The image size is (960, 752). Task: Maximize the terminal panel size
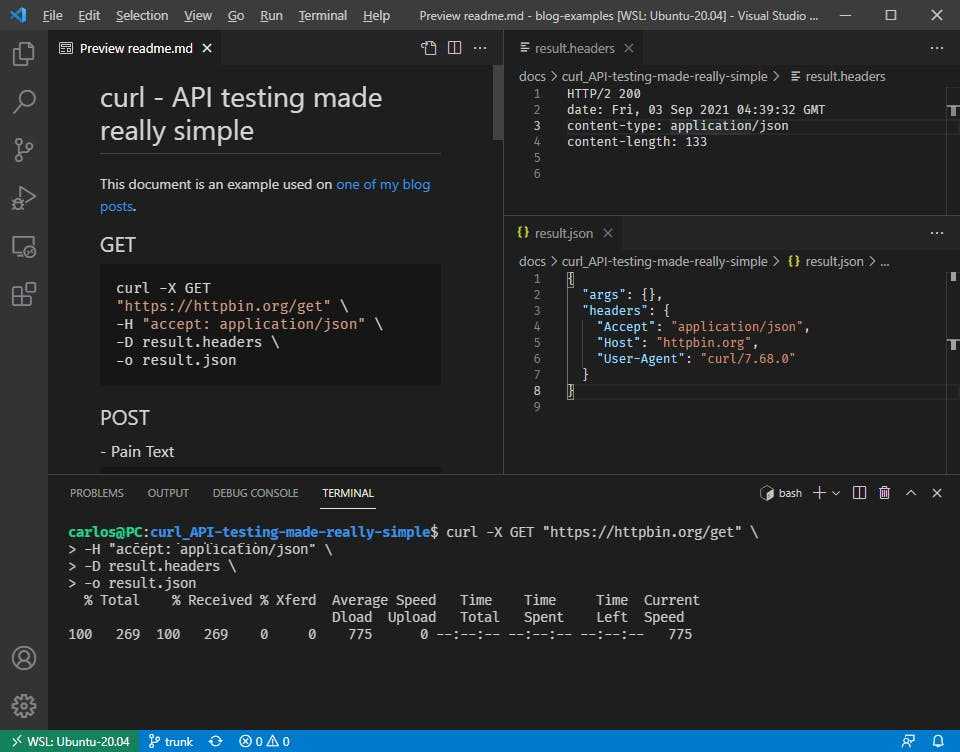[x=911, y=493]
